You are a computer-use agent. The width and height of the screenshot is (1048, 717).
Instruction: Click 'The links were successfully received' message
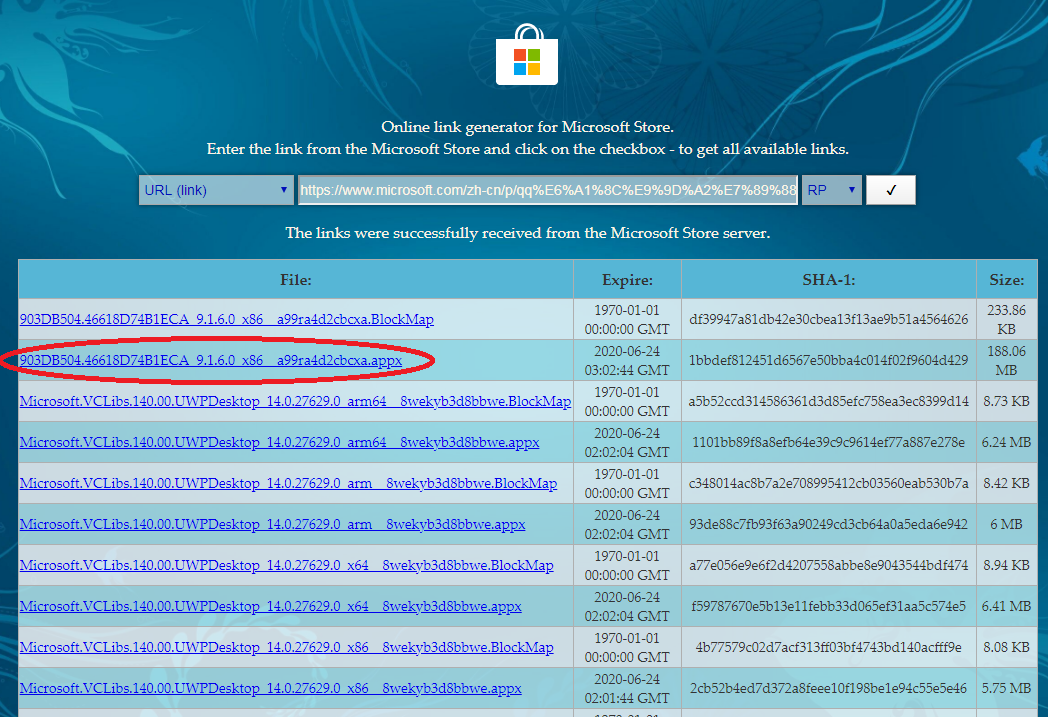(x=527, y=233)
